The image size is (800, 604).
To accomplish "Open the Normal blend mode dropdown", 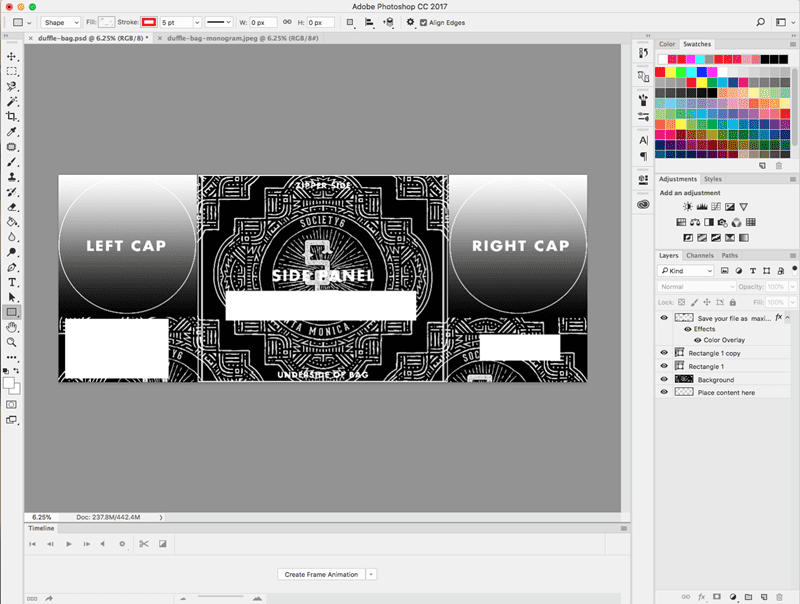I will tap(696, 287).
